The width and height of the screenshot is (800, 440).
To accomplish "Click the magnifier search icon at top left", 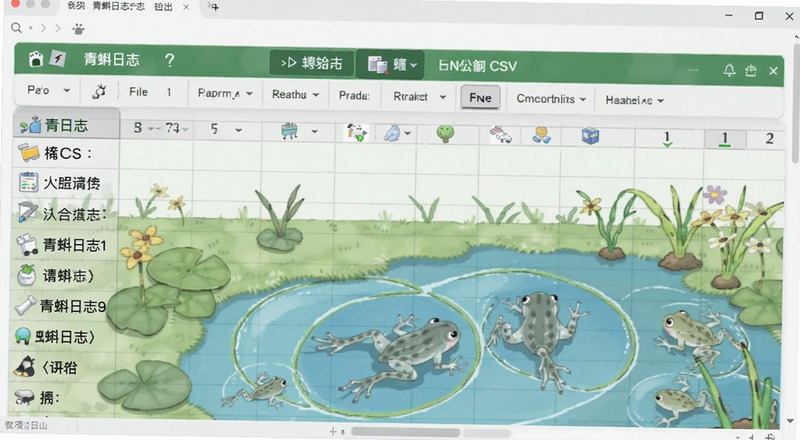I will [x=16, y=28].
